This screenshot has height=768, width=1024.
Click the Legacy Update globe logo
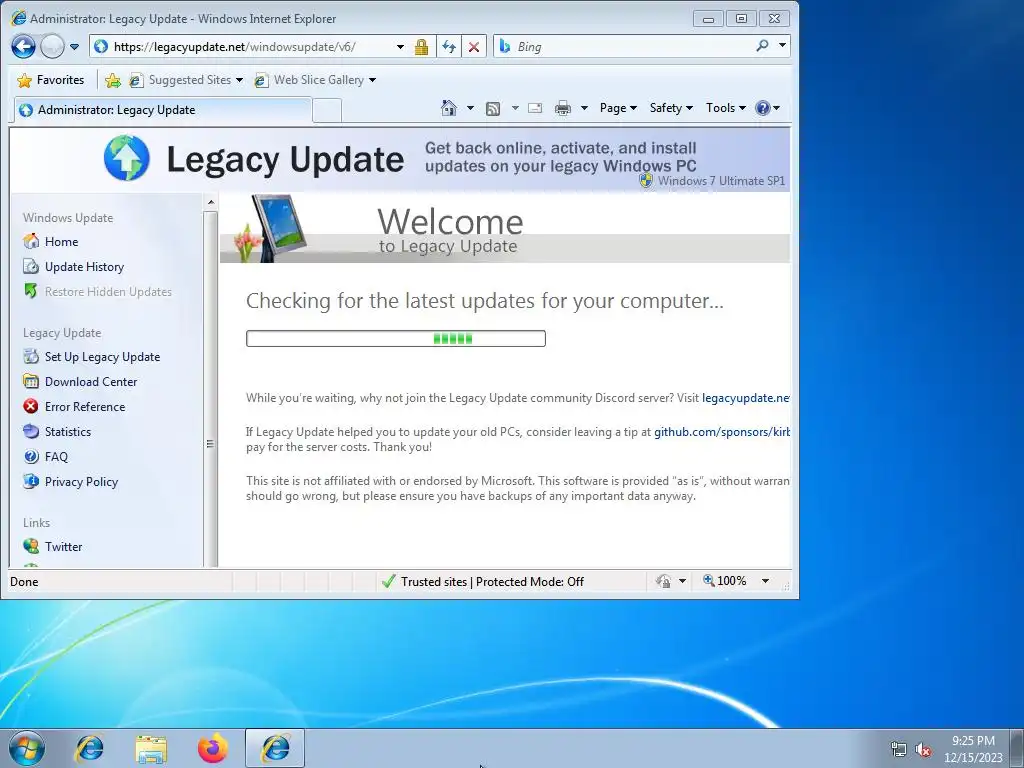127,158
